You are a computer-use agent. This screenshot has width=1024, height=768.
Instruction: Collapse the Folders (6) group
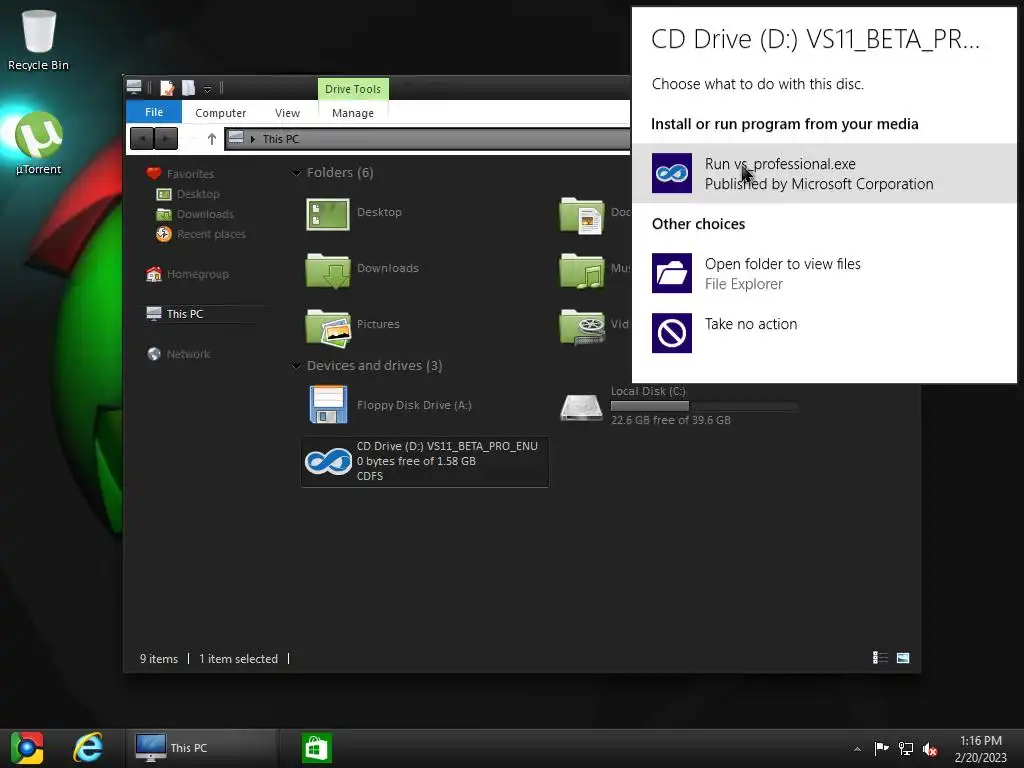pos(296,173)
